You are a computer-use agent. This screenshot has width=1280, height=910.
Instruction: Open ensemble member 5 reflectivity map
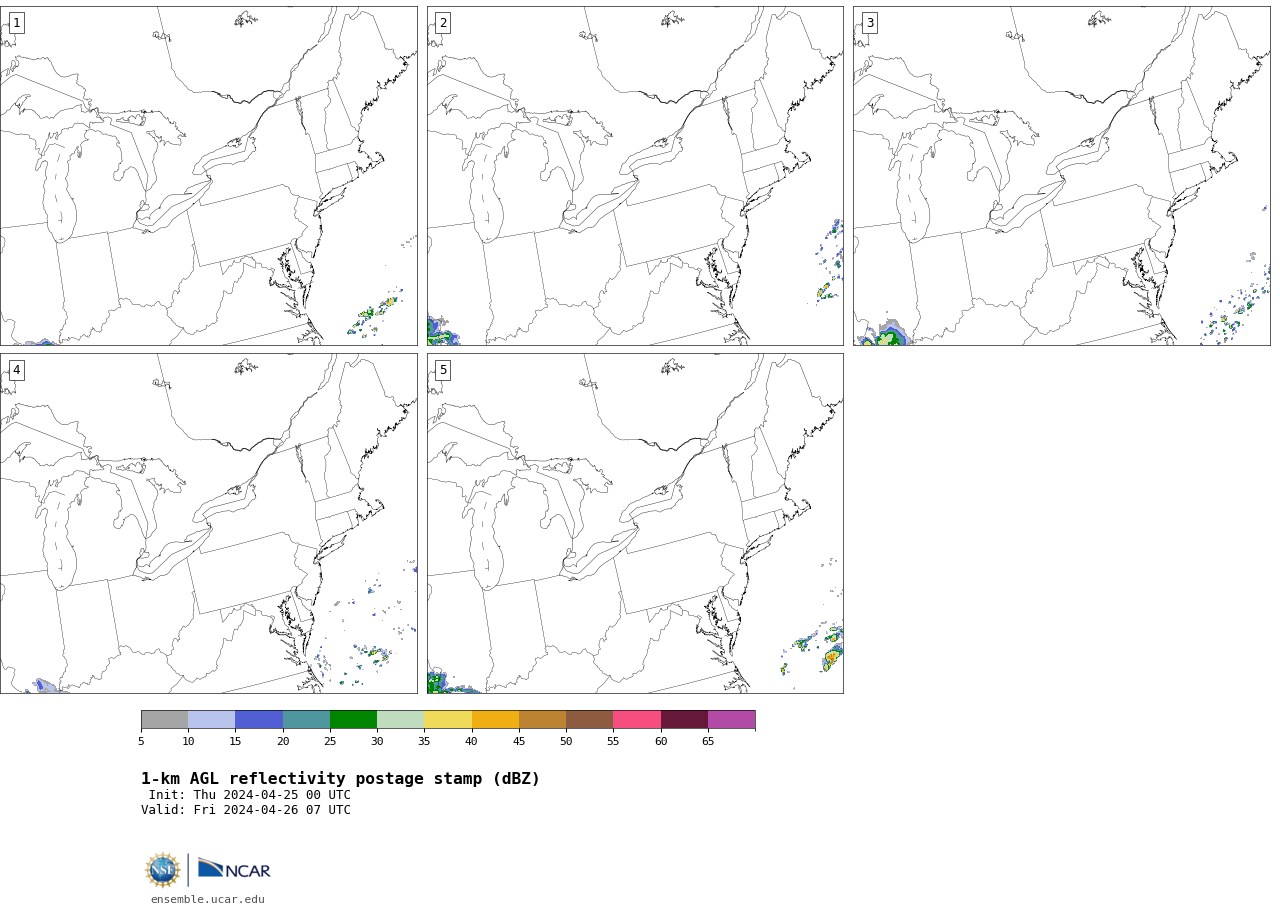pyautogui.click(x=635, y=523)
